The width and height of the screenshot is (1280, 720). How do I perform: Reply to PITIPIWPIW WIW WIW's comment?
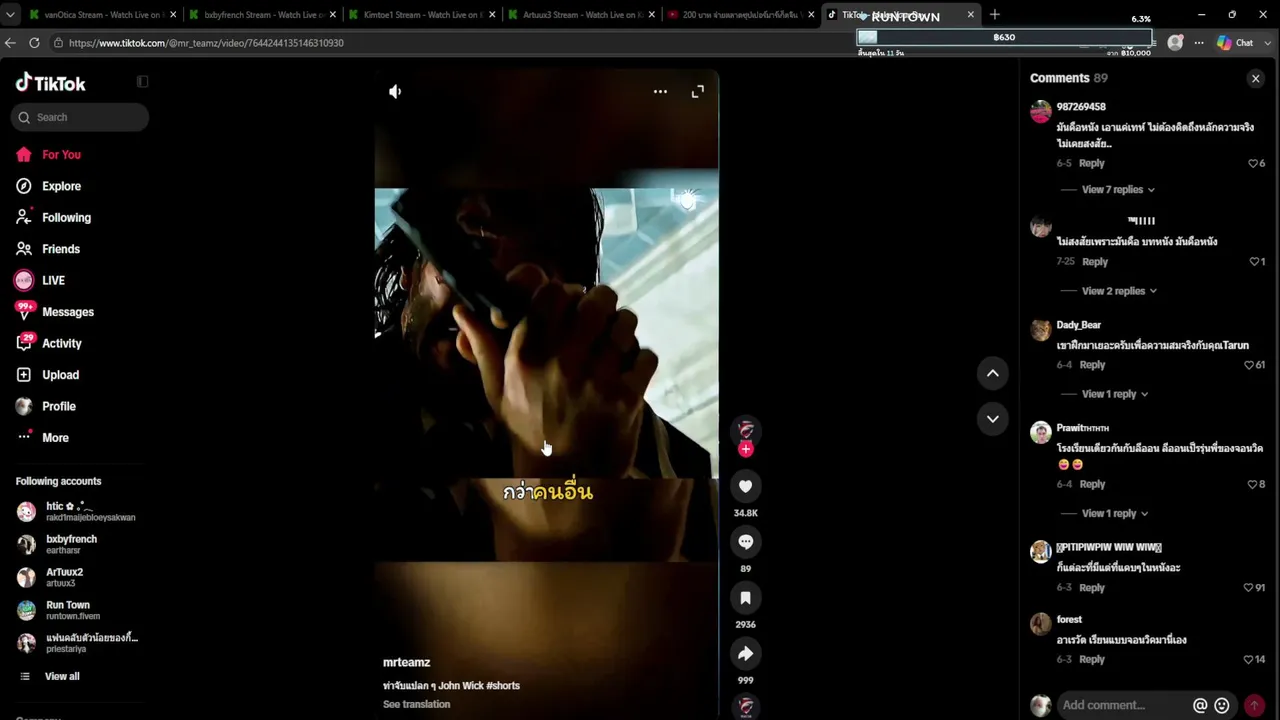pyautogui.click(x=1092, y=588)
